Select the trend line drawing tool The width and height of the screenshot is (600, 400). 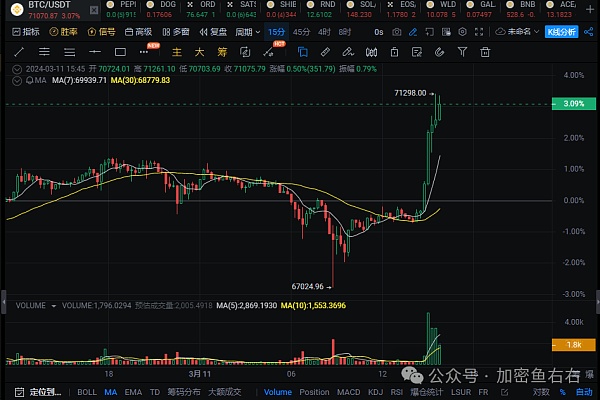coord(19,52)
